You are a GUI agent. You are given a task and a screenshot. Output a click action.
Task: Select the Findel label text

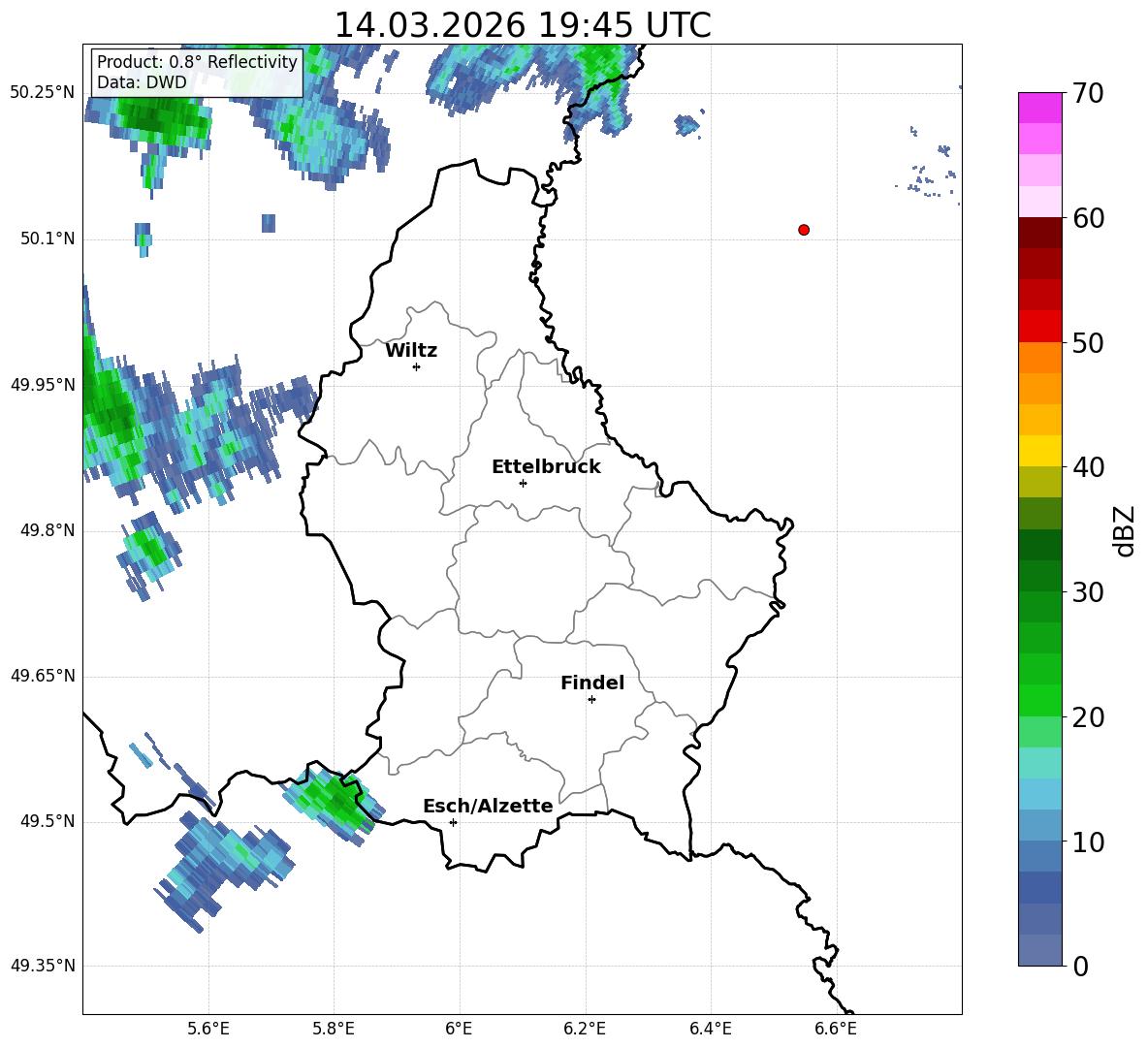tap(592, 683)
